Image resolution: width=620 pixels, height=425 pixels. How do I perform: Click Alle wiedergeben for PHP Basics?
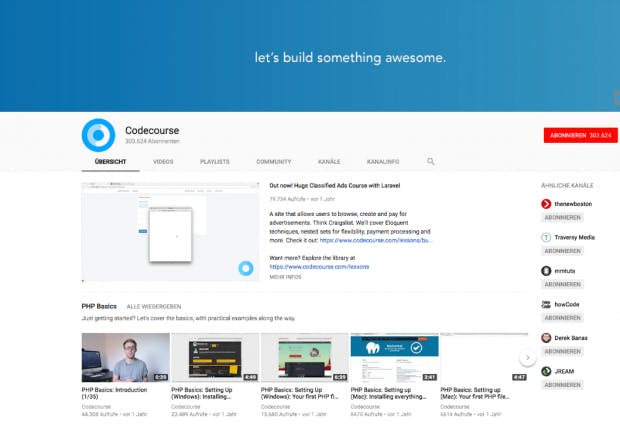click(154, 307)
